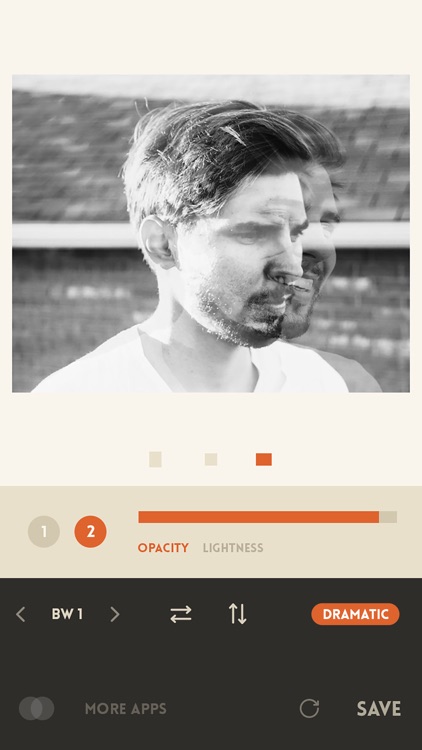Screen dimensions: 422x750
Task: Tap the BW 1 filter label
Action: [x=67, y=614]
